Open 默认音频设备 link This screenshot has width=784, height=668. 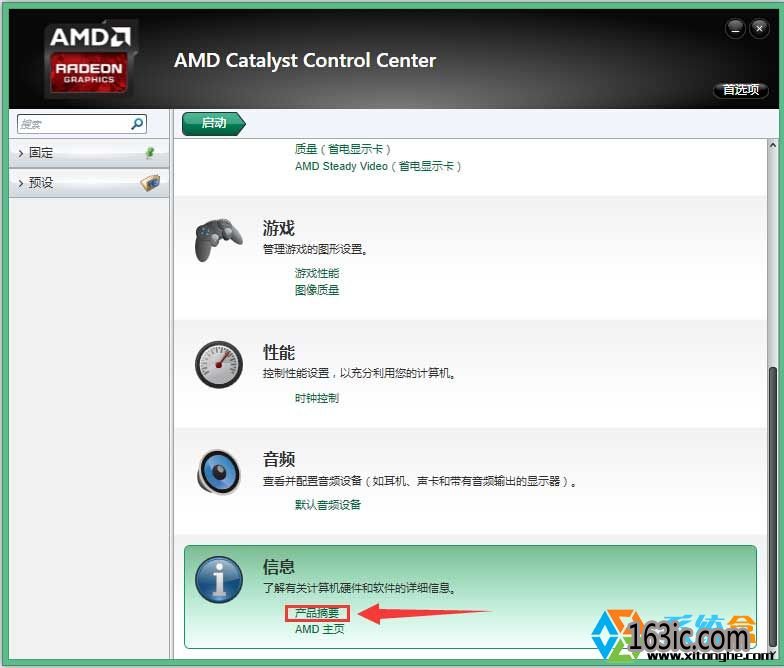[x=328, y=505]
